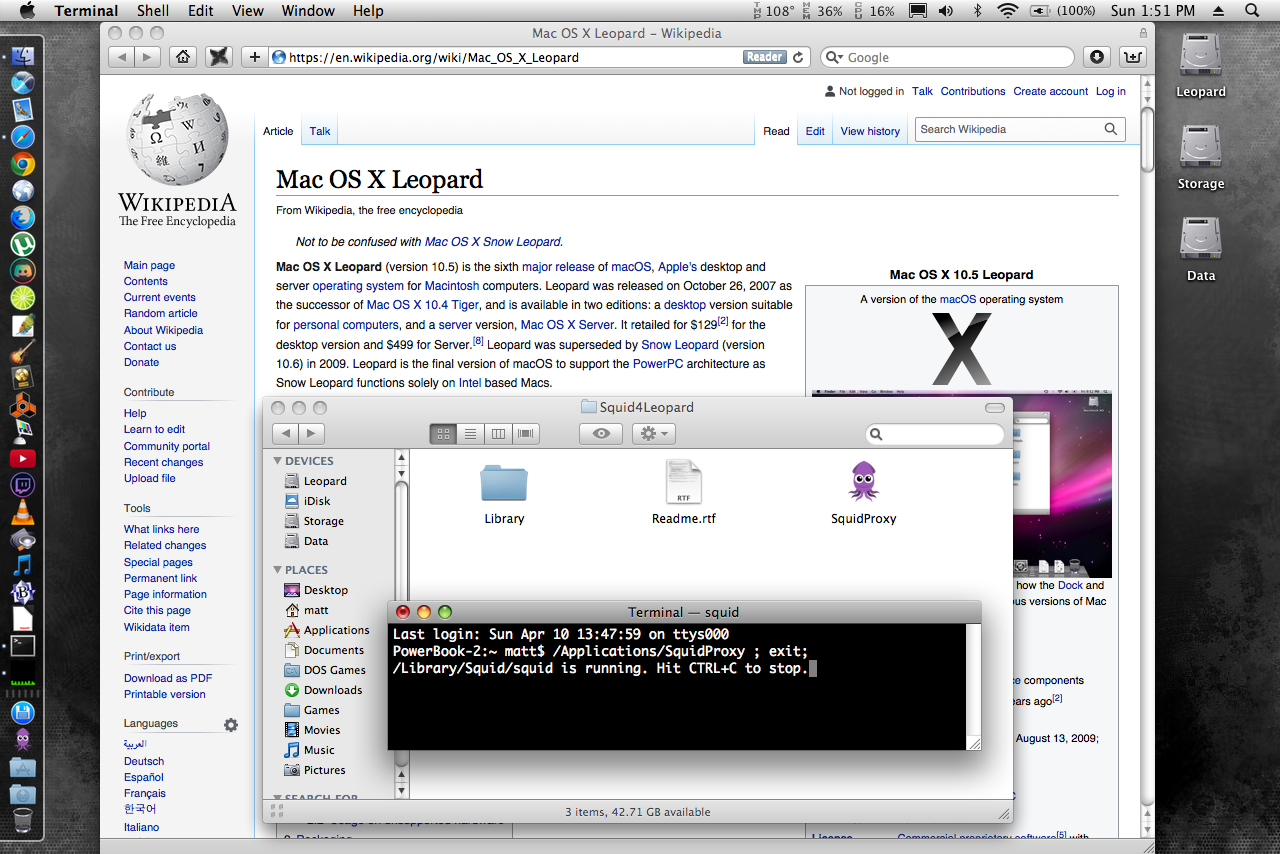
Task: Open uTorrent icon in the Dock
Action: 23,243
